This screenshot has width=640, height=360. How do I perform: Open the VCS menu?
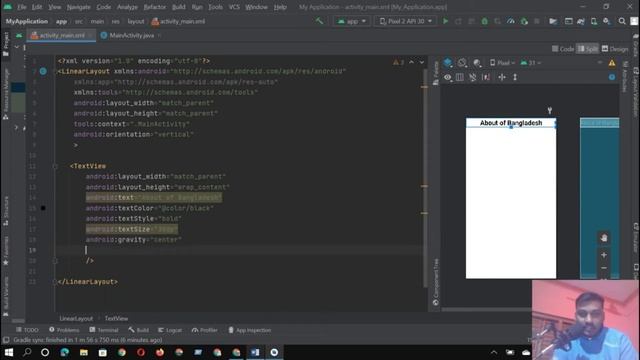(x=234, y=7)
